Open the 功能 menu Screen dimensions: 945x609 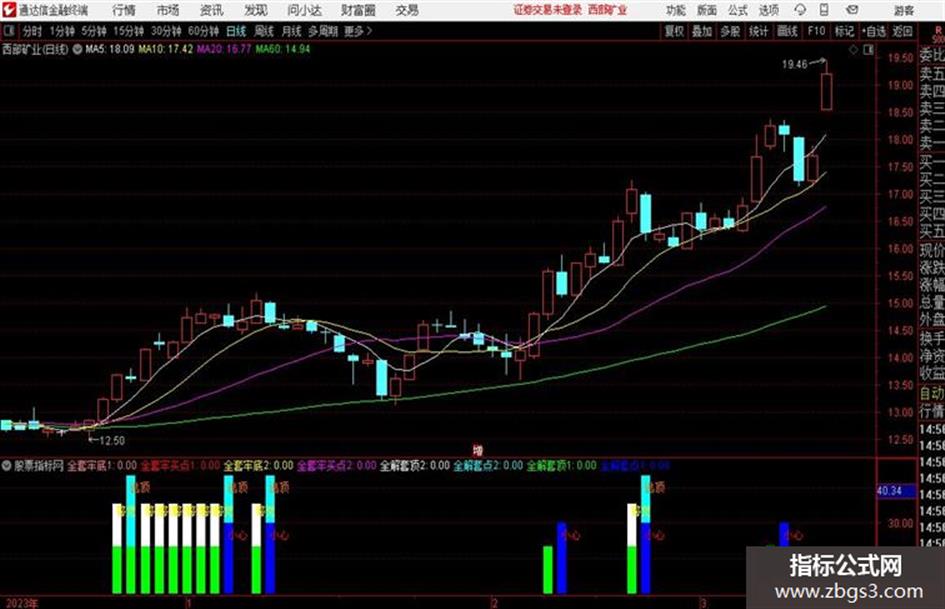675,10
